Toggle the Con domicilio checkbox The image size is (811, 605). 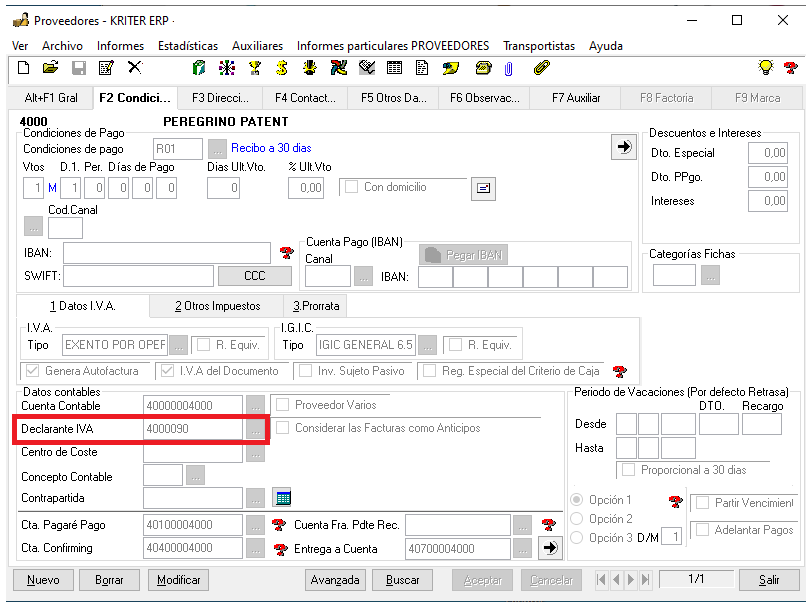pos(352,187)
